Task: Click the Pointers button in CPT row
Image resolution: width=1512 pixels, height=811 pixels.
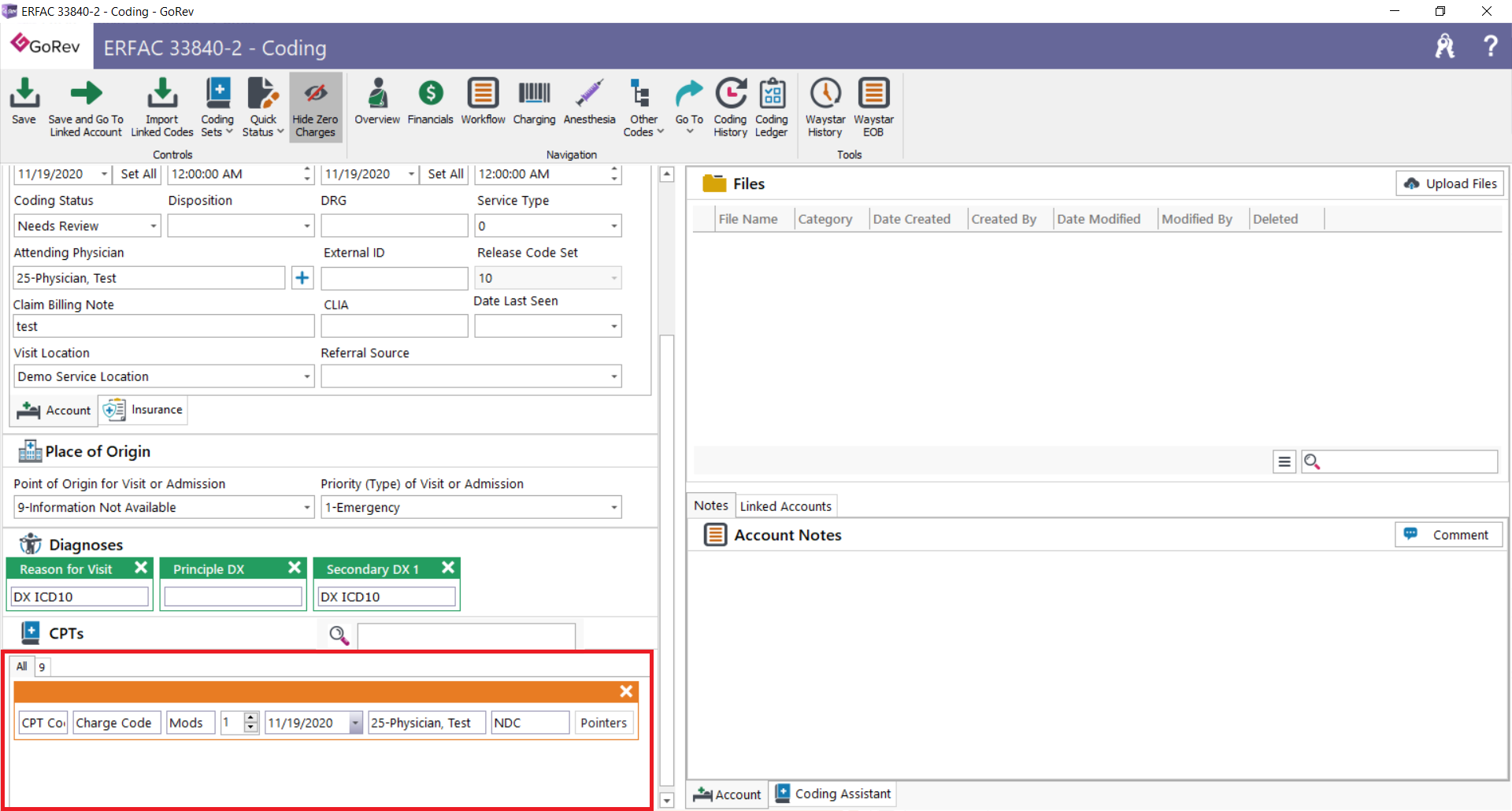Action: click(x=604, y=723)
